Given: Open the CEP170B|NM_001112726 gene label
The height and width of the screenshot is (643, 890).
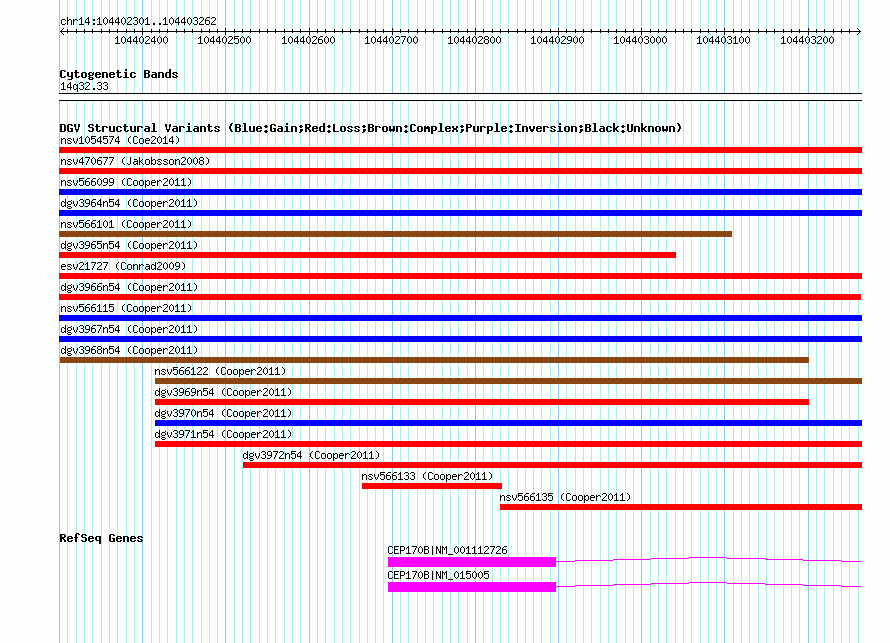Looking at the screenshot, I should point(447,550).
